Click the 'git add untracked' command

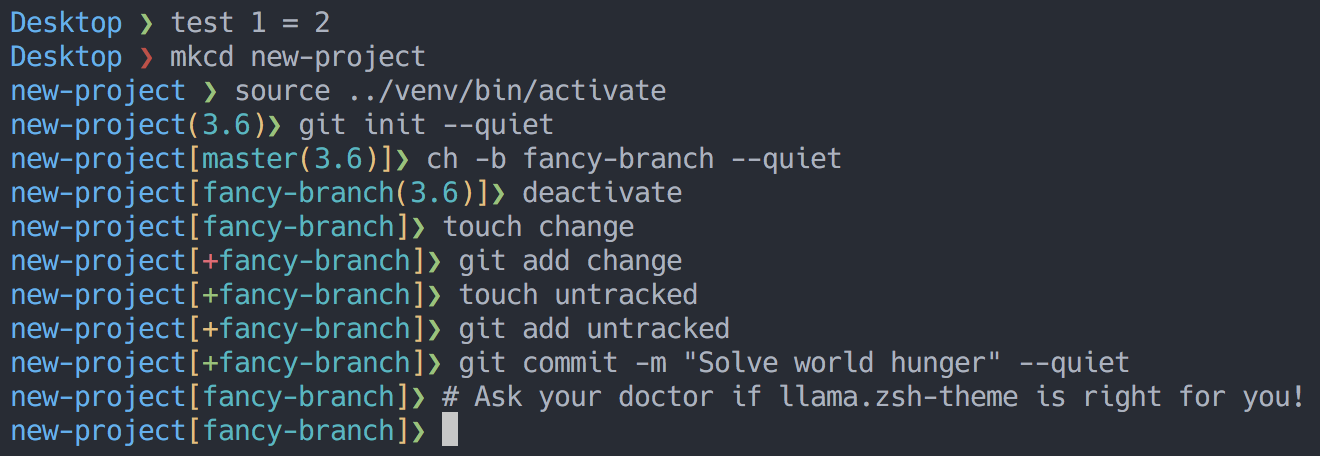point(594,329)
